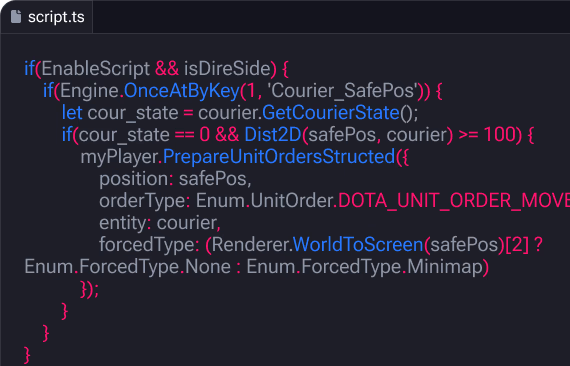Place cursor on the let keyword
The width and height of the screenshot is (570, 366).
(72, 113)
